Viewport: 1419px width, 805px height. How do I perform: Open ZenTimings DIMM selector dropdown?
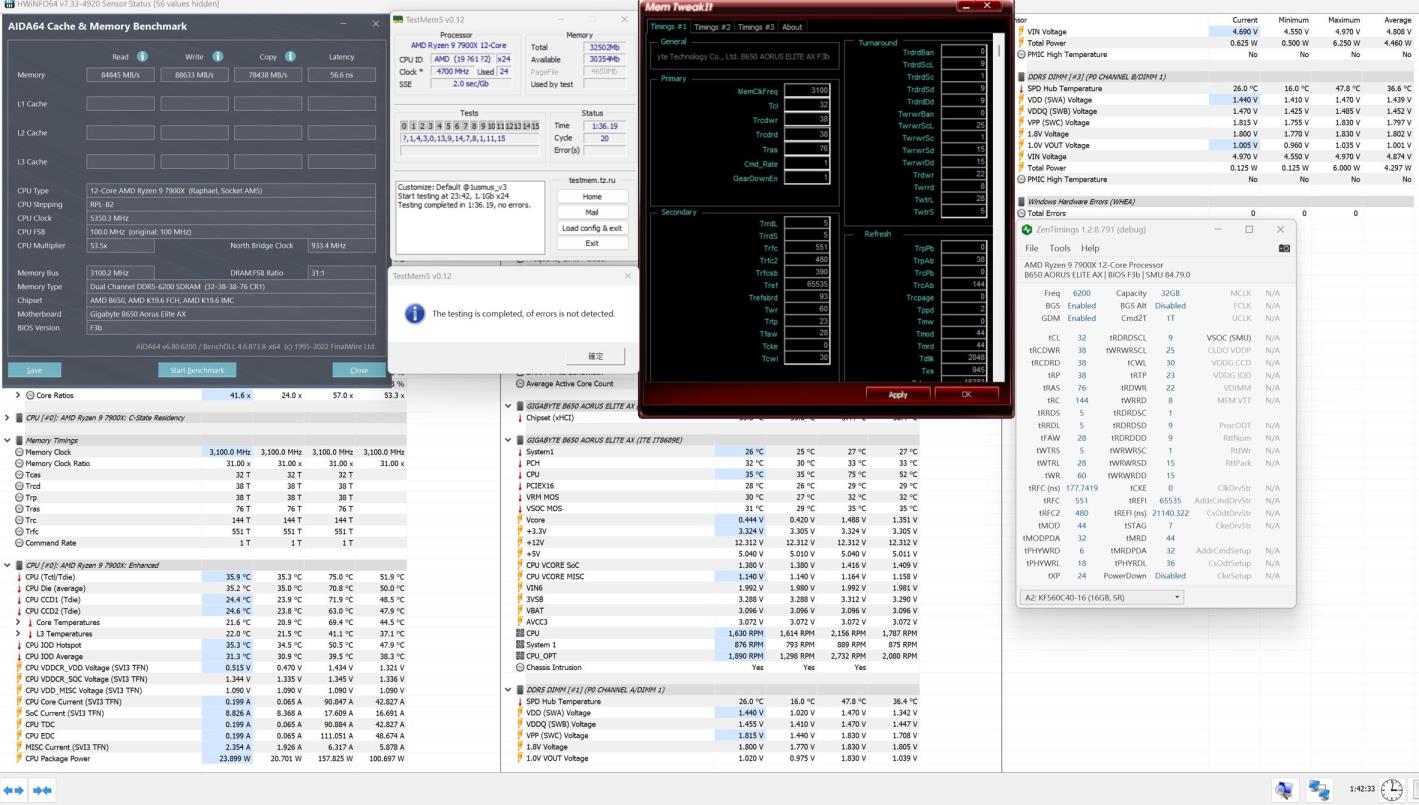(x=1100, y=597)
